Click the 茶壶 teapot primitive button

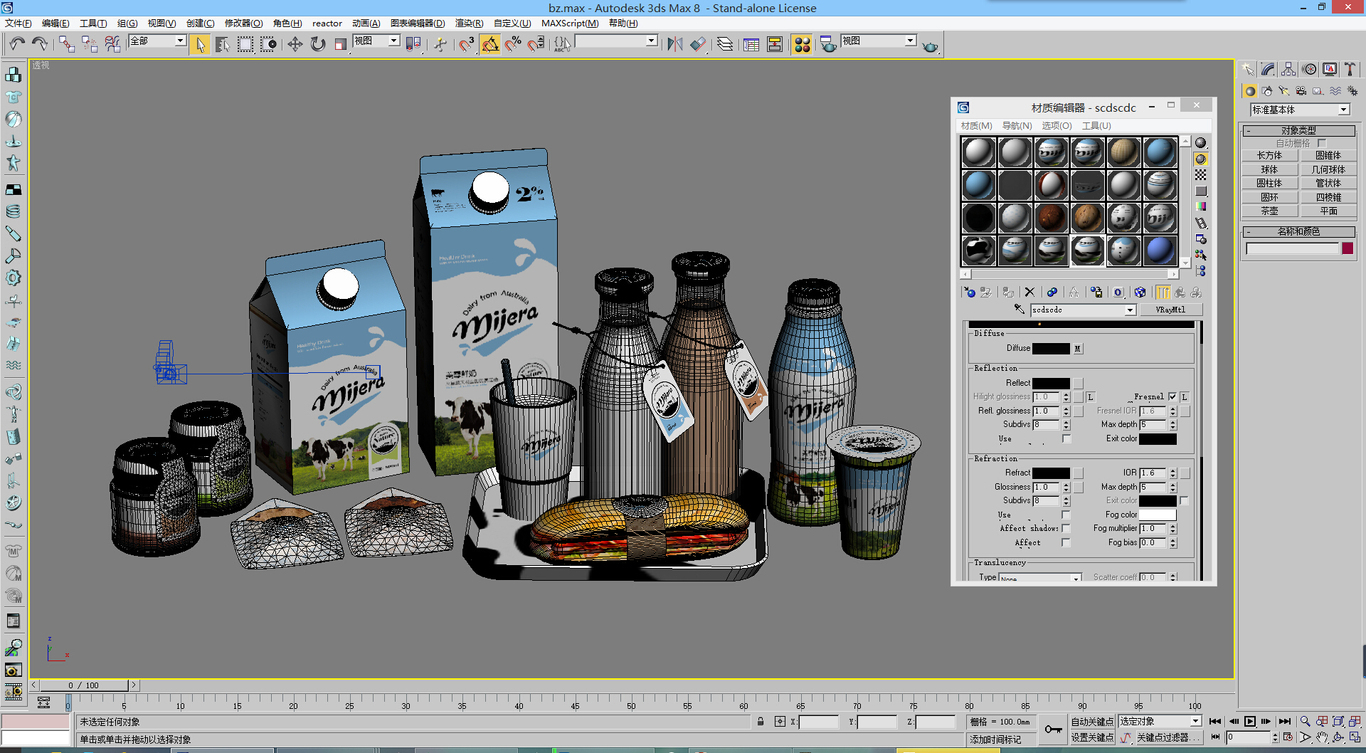pyautogui.click(x=1270, y=212)
